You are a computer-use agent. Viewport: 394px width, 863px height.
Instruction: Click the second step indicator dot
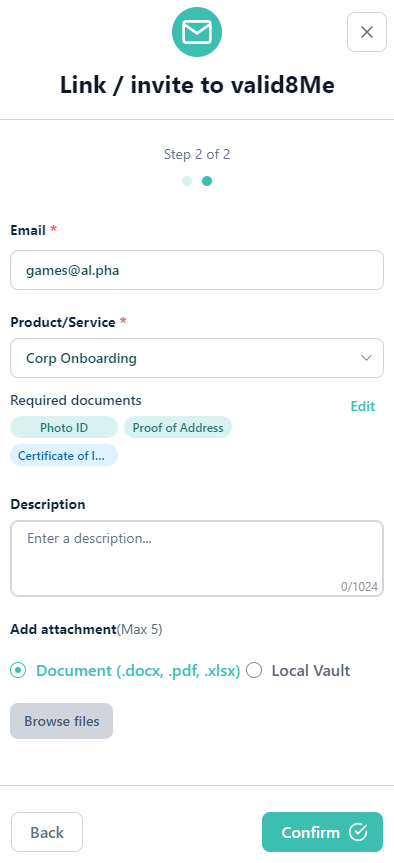pyautogui.click(x=207, y=181)
